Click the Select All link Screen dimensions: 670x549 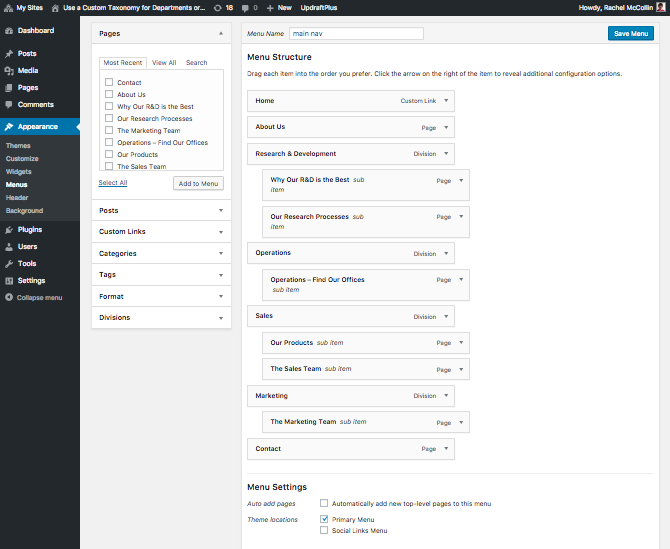click(113, 182)
